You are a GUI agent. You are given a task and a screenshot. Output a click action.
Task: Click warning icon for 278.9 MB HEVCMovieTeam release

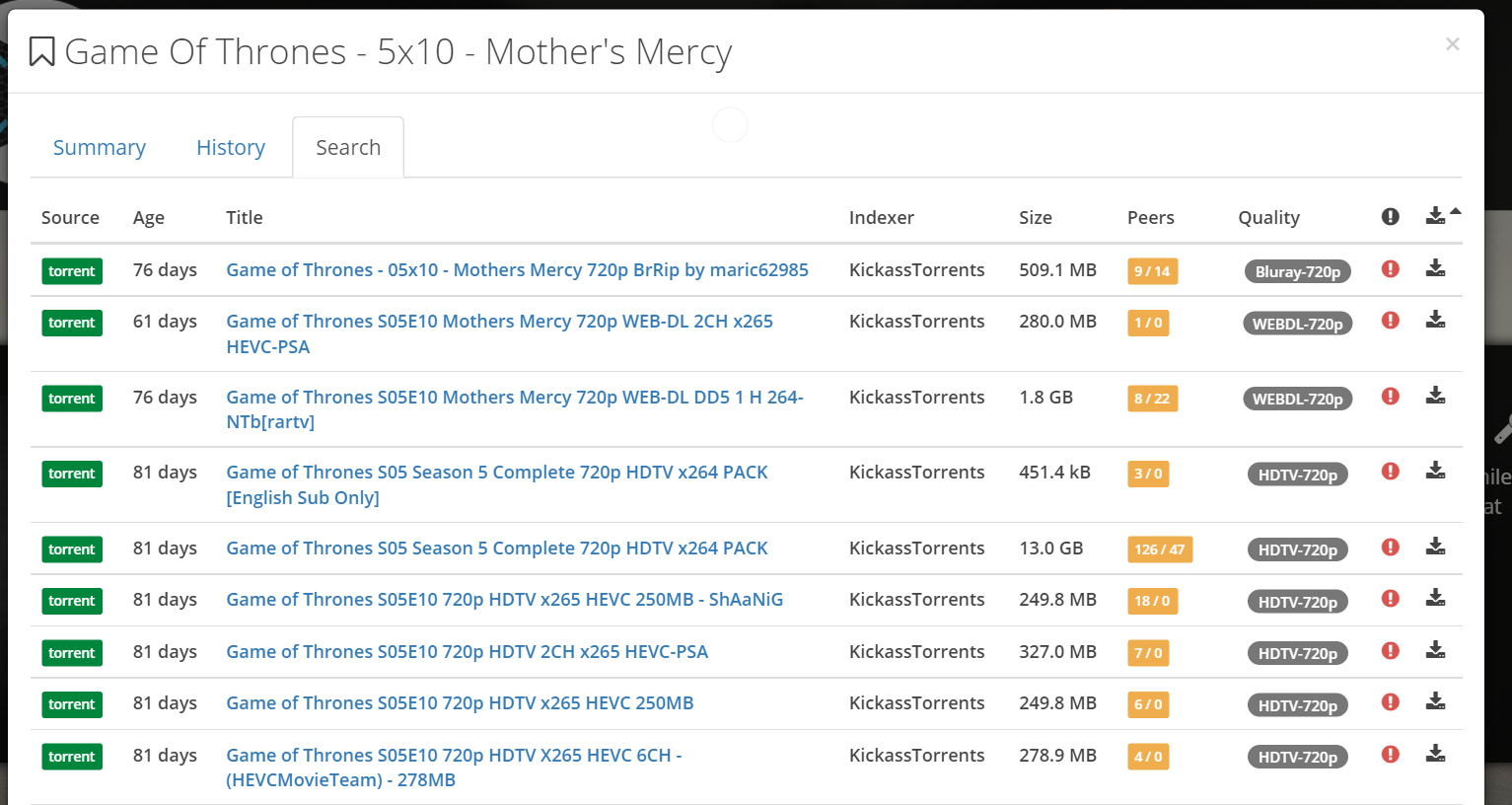coord(1391,755)
